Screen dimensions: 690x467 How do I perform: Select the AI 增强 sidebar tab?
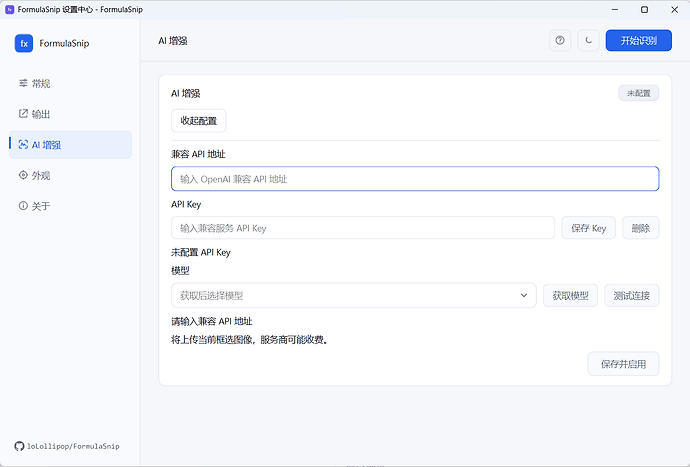[x=70, y=144]
